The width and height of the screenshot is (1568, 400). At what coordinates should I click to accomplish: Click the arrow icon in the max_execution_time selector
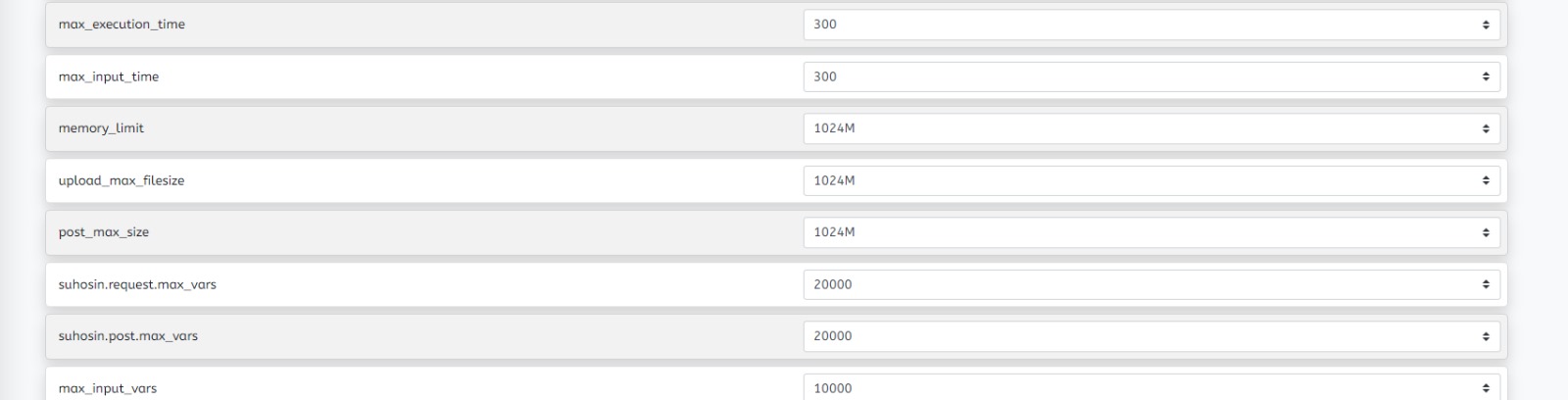tap(1486, 25)
